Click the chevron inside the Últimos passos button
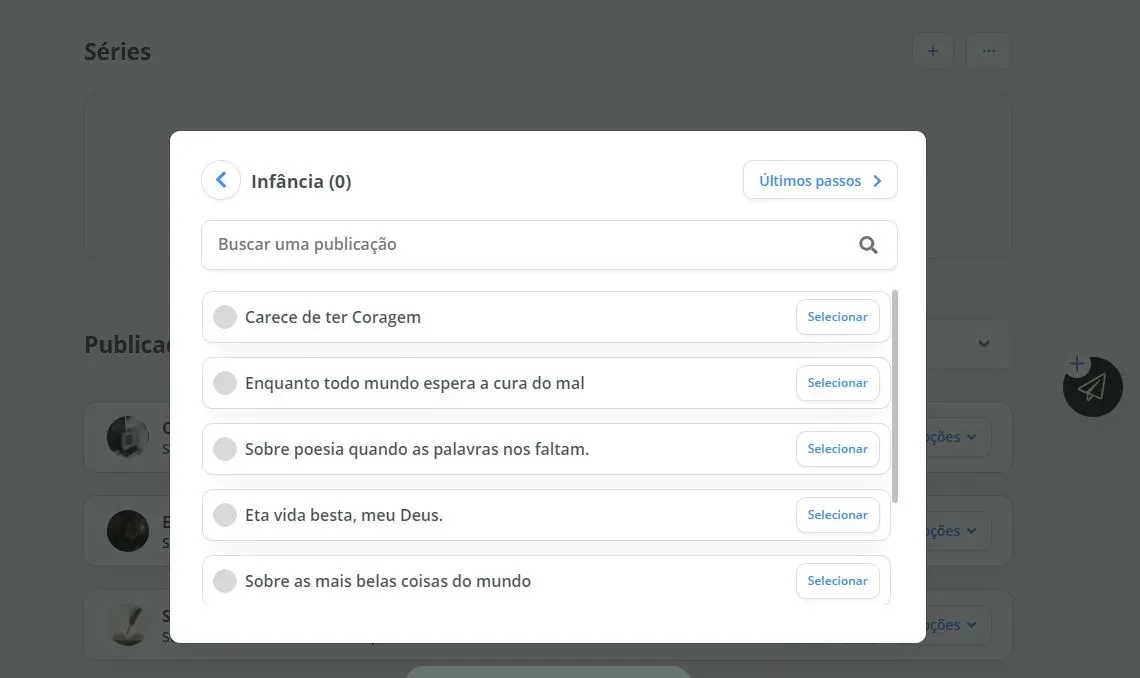 877,180
